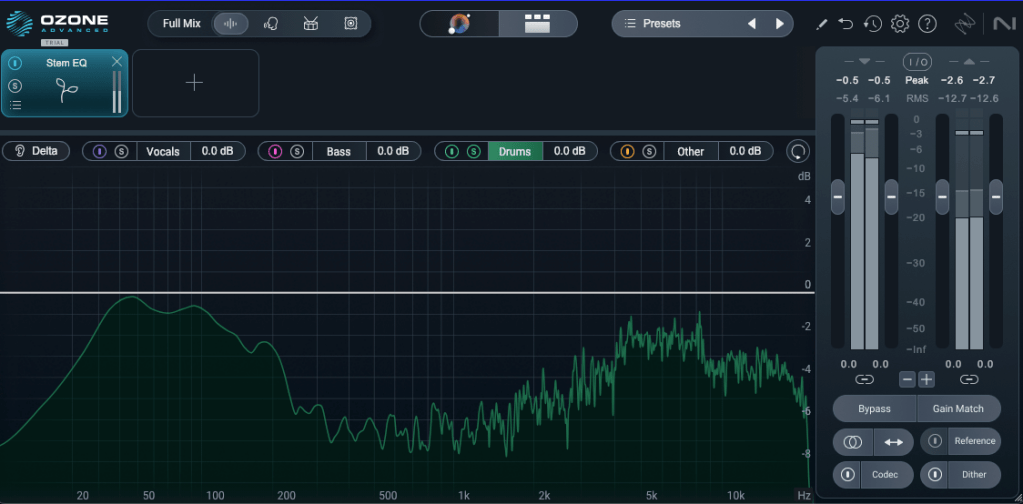1023x504 pixels.
Task: Open Ozone settings gear
Action: click(x=900, y=24)
